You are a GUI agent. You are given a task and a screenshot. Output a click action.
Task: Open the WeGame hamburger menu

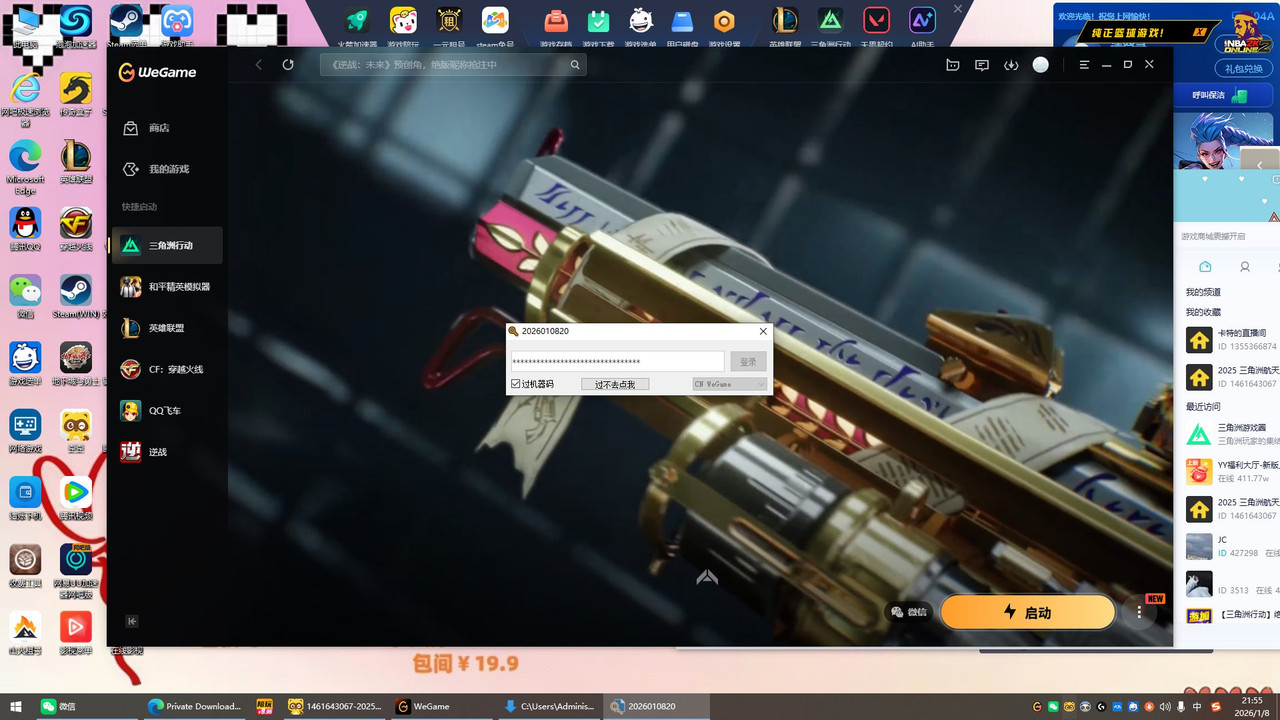tap(1084, 64)
